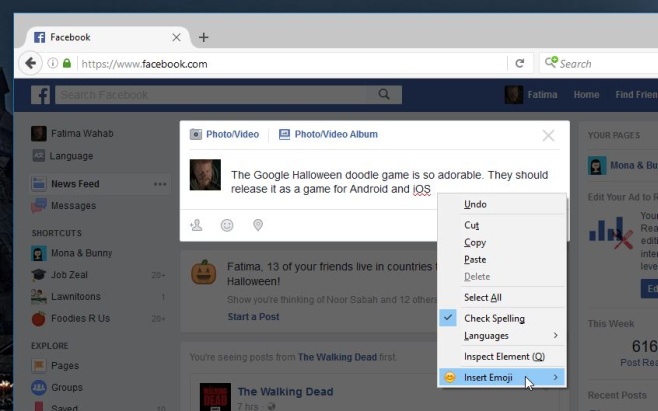This screenshot has height=411, width=658.
Task: Click the Halloween pumpkin icon
Action: tap(204, 272)
